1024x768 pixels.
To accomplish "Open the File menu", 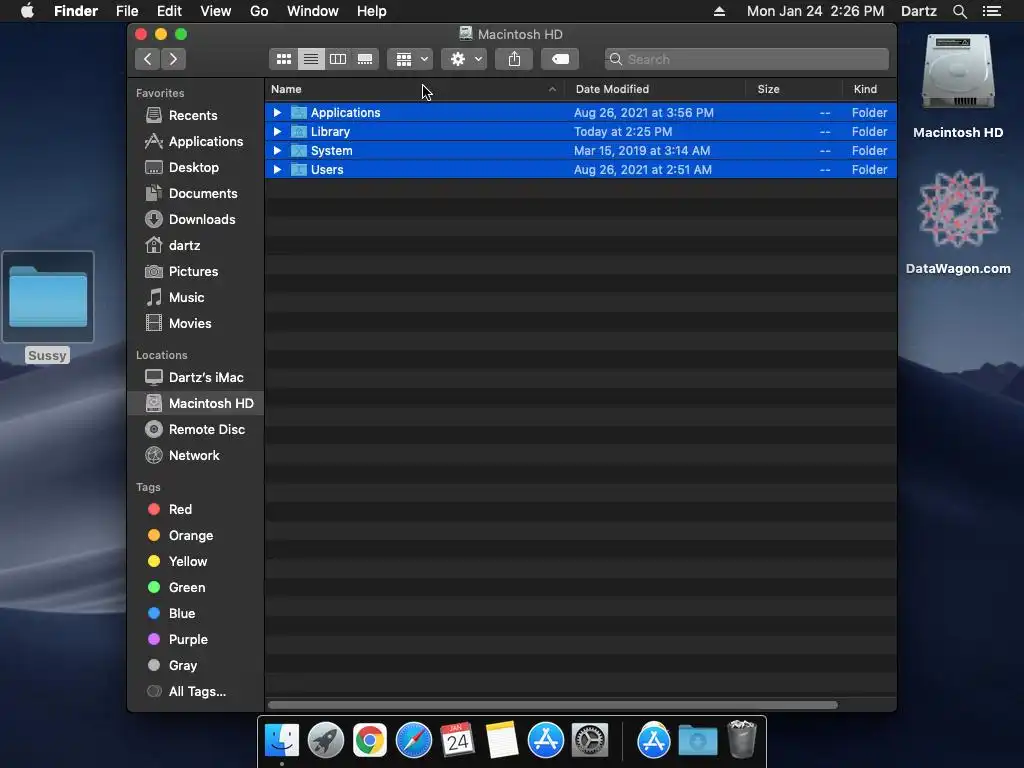I will (127, 11).
